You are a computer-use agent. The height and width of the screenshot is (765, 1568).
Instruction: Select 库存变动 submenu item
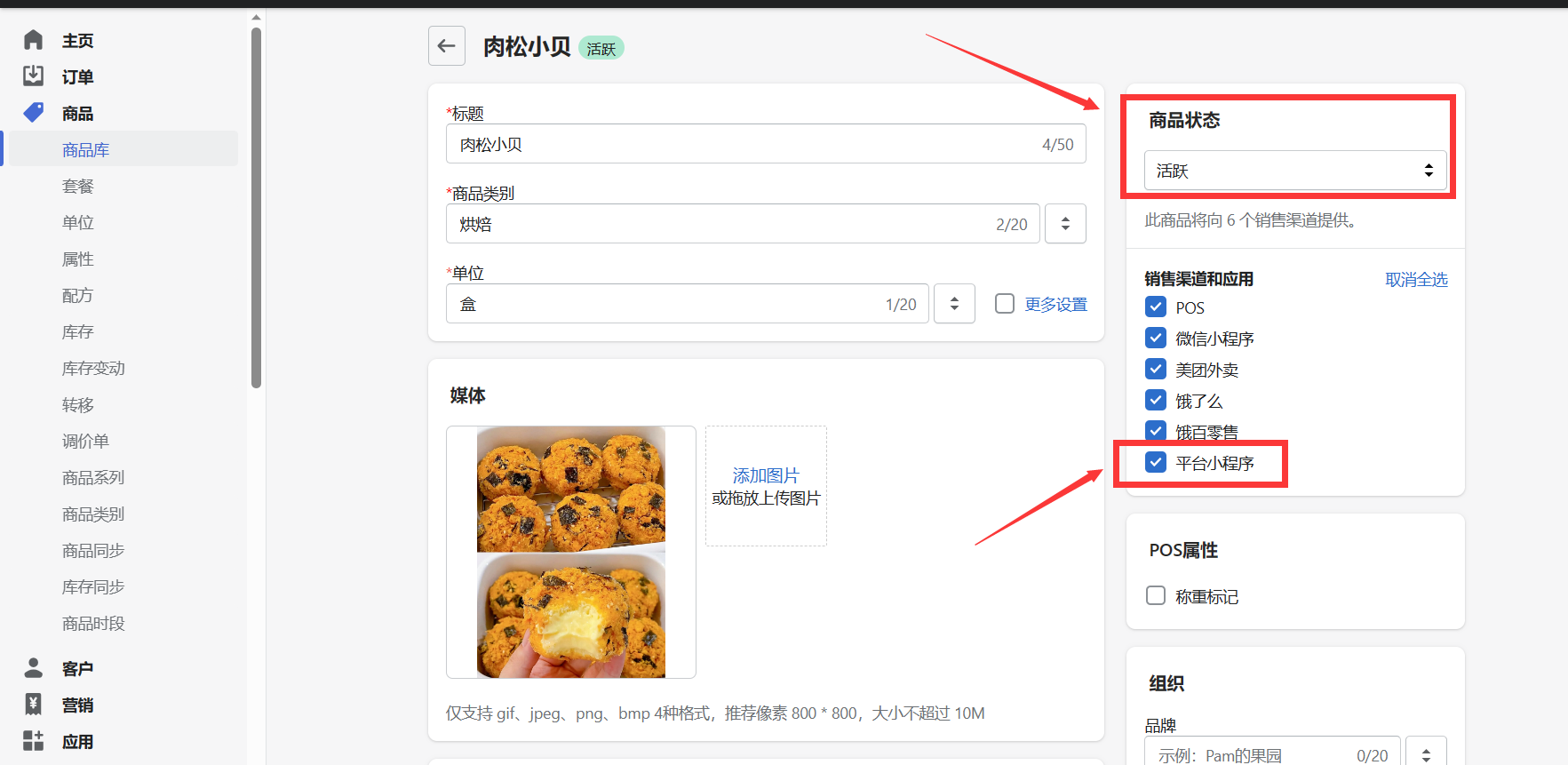click(93, 369)
